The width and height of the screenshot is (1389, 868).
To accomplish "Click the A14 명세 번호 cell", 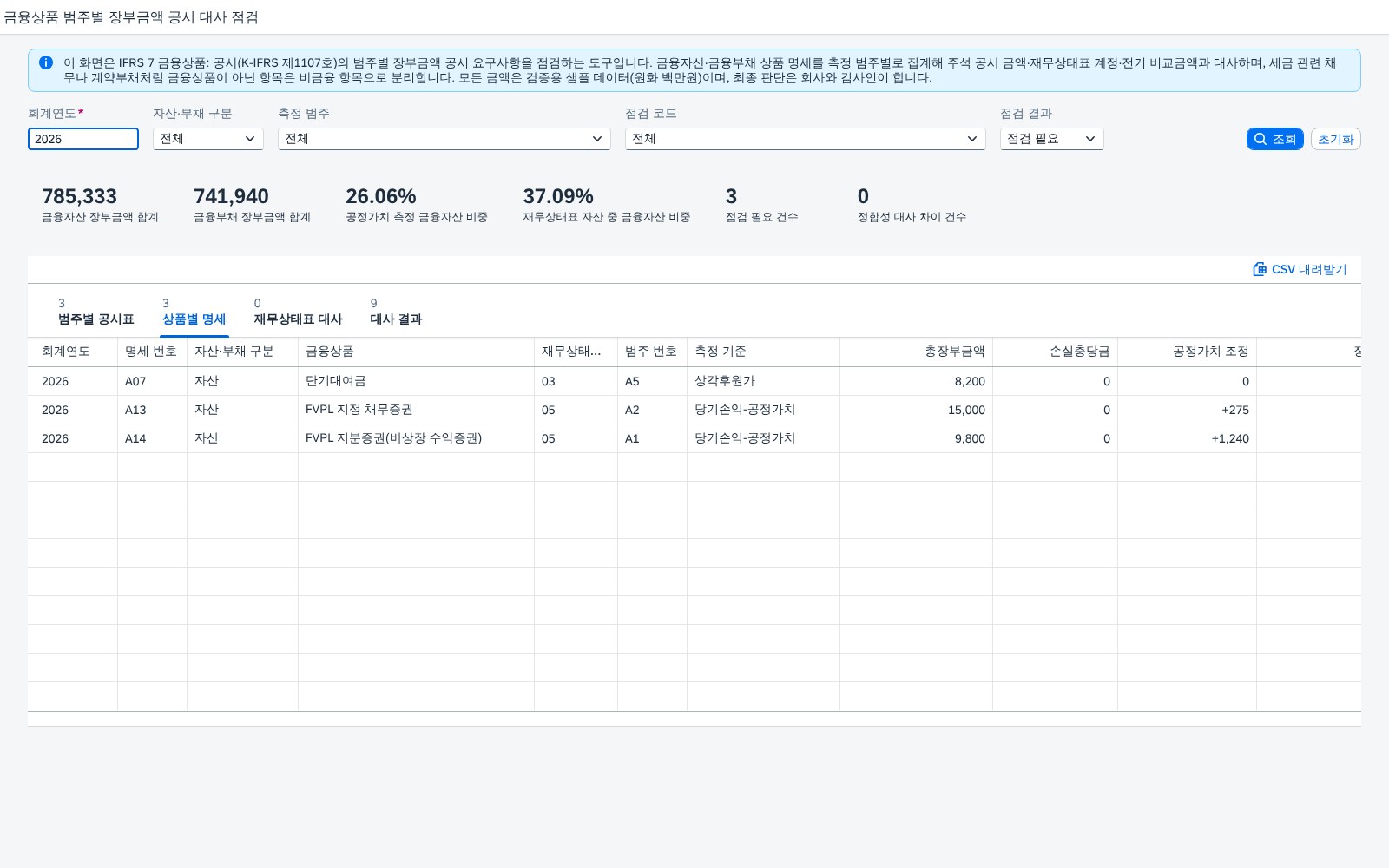I will pos(152,438).
